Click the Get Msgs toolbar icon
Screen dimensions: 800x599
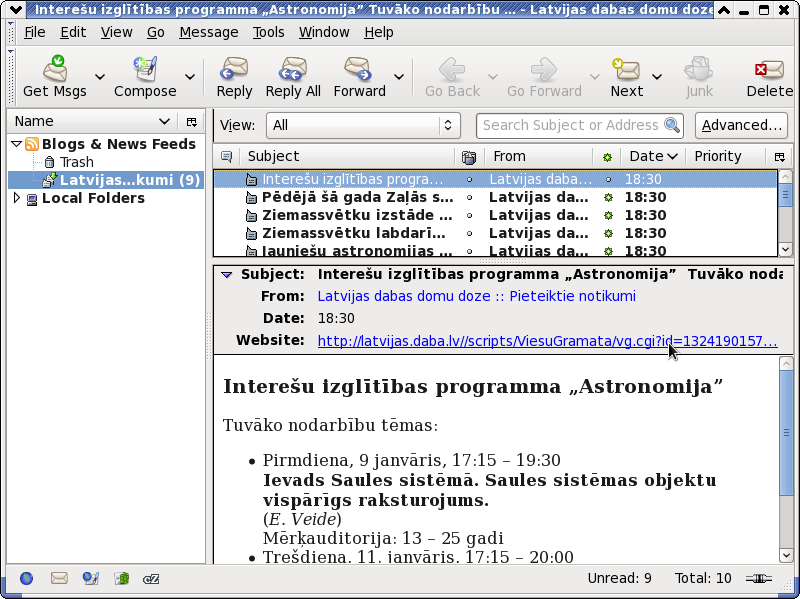click(x=55, y=69)
